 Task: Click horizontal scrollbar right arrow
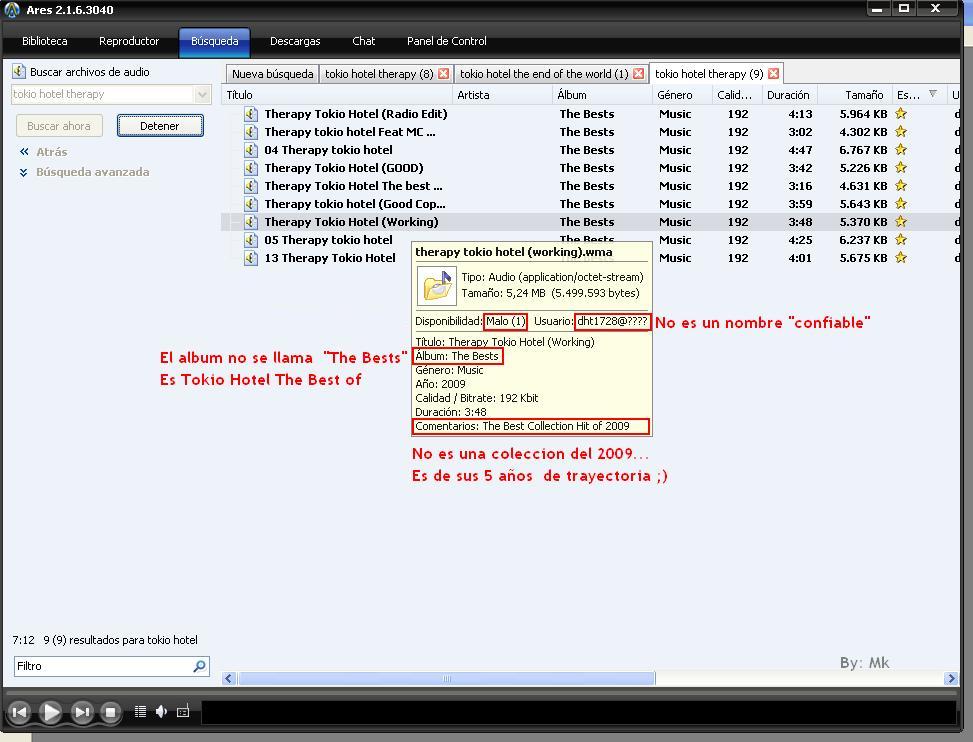point(951,679)
